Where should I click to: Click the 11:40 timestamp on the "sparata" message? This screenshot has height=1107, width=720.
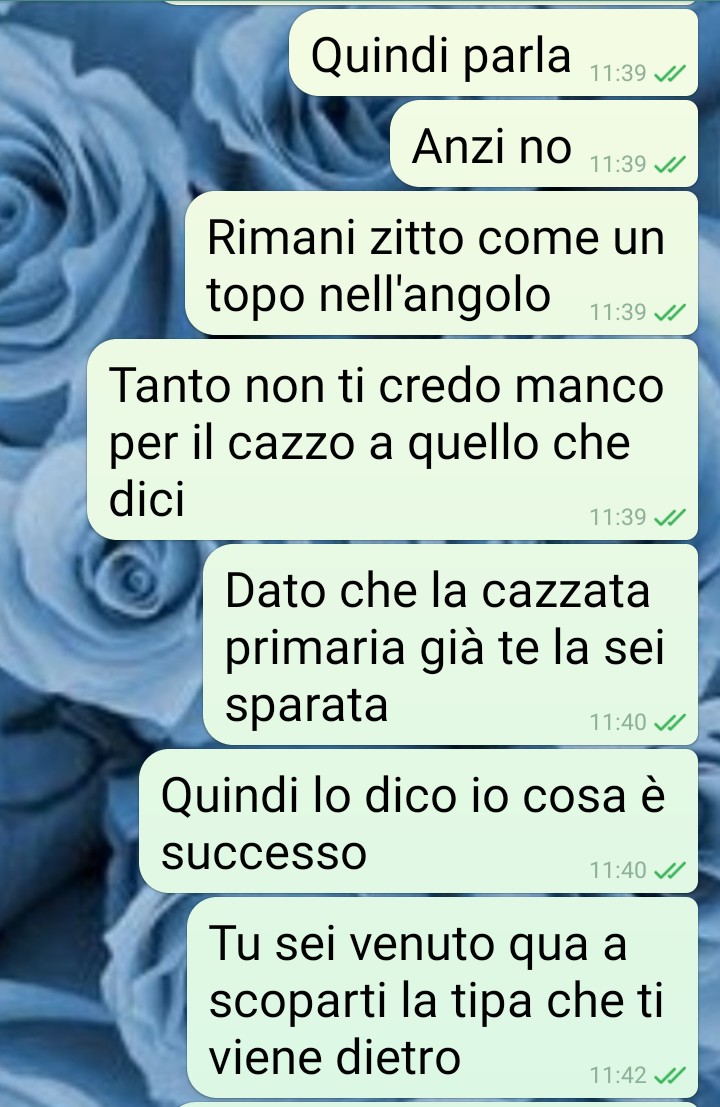click(x=618, y=722)
